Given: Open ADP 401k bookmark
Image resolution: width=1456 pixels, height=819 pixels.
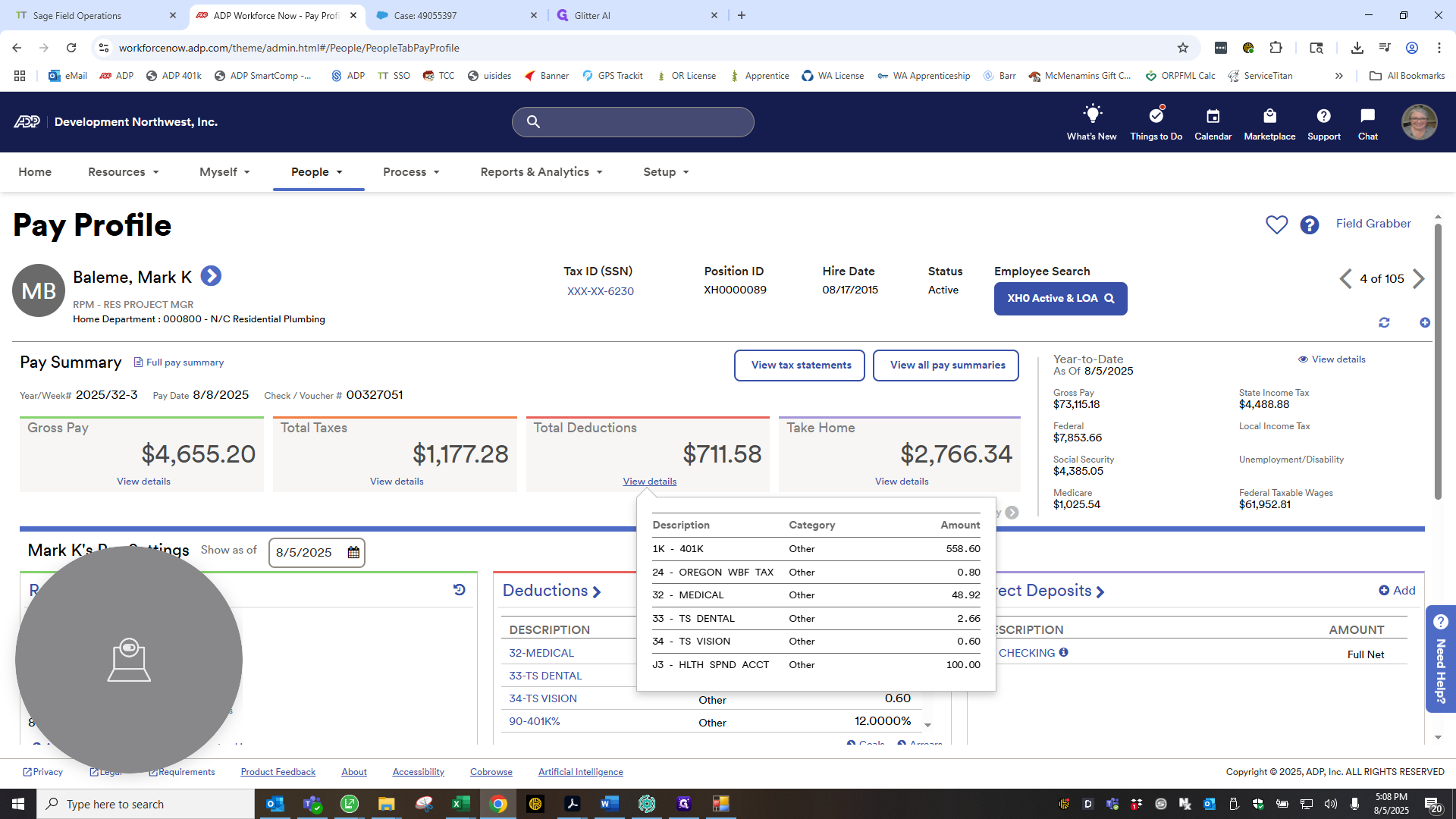Looking at the screenshot, I should [174, 76].
